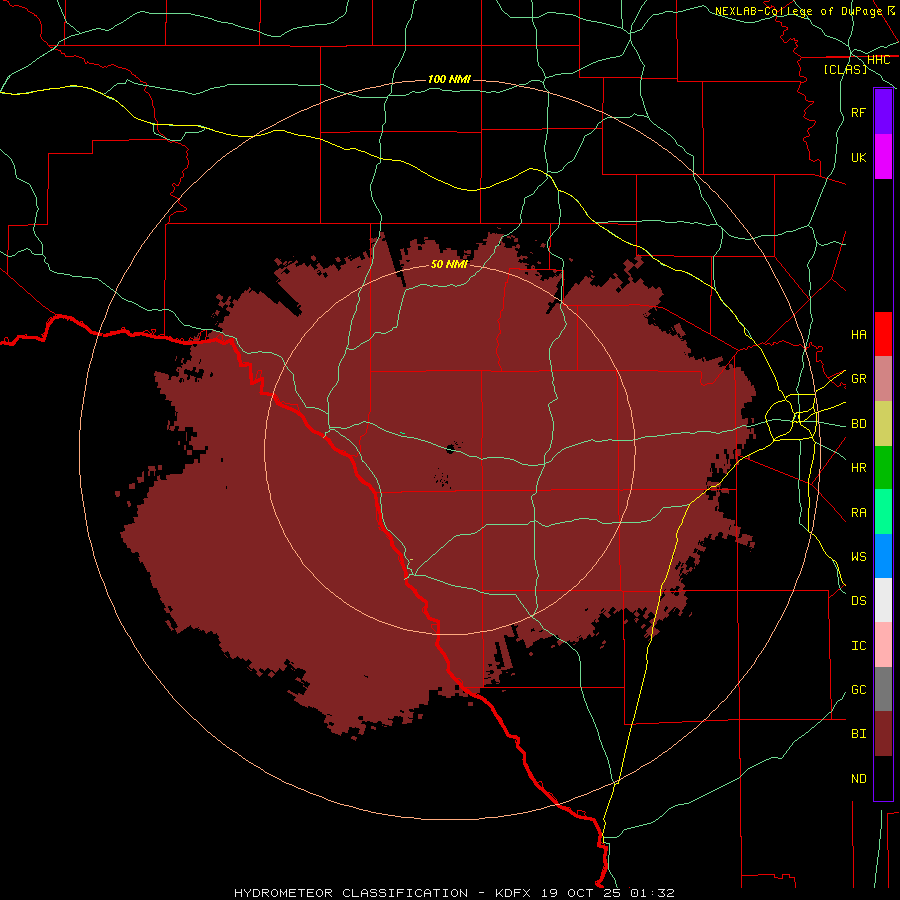
Task: Click the IC legend label
Action: pos(858,646)
